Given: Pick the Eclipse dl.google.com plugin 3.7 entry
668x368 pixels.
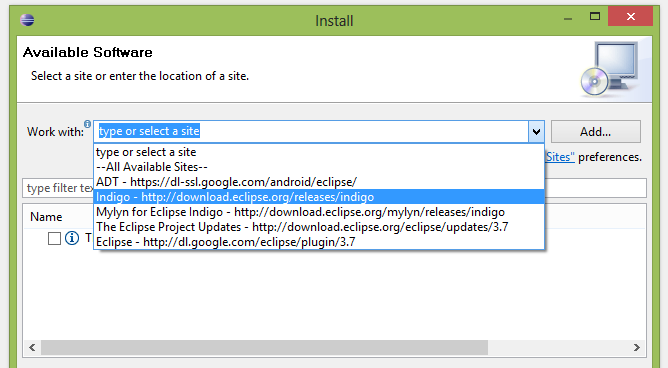Looking at the screenshot, I should (x=319, y=242).
